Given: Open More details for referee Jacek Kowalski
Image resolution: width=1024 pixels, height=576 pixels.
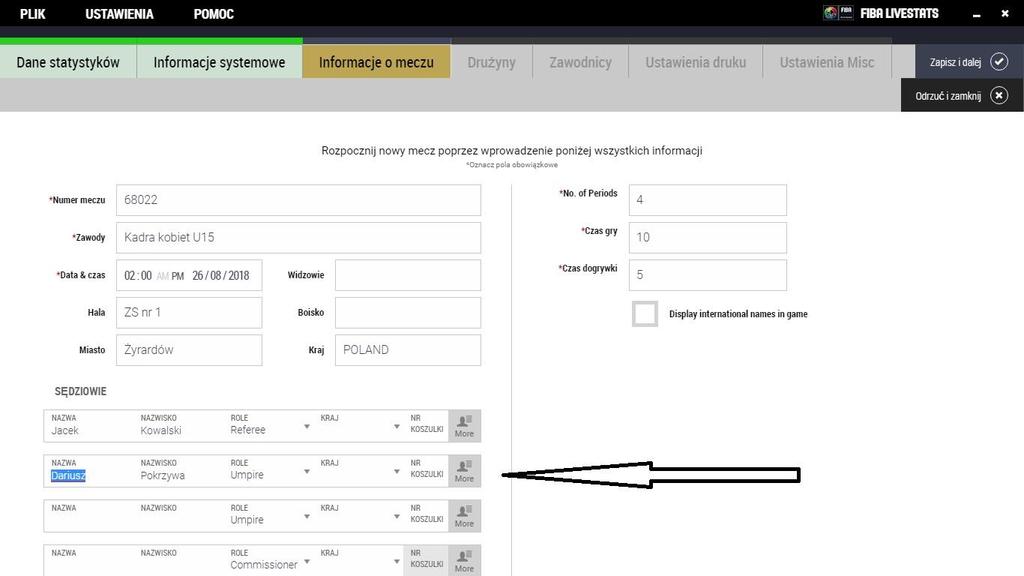Looking at the screenshot, I should pyautogui.click(x=464, y=426).
